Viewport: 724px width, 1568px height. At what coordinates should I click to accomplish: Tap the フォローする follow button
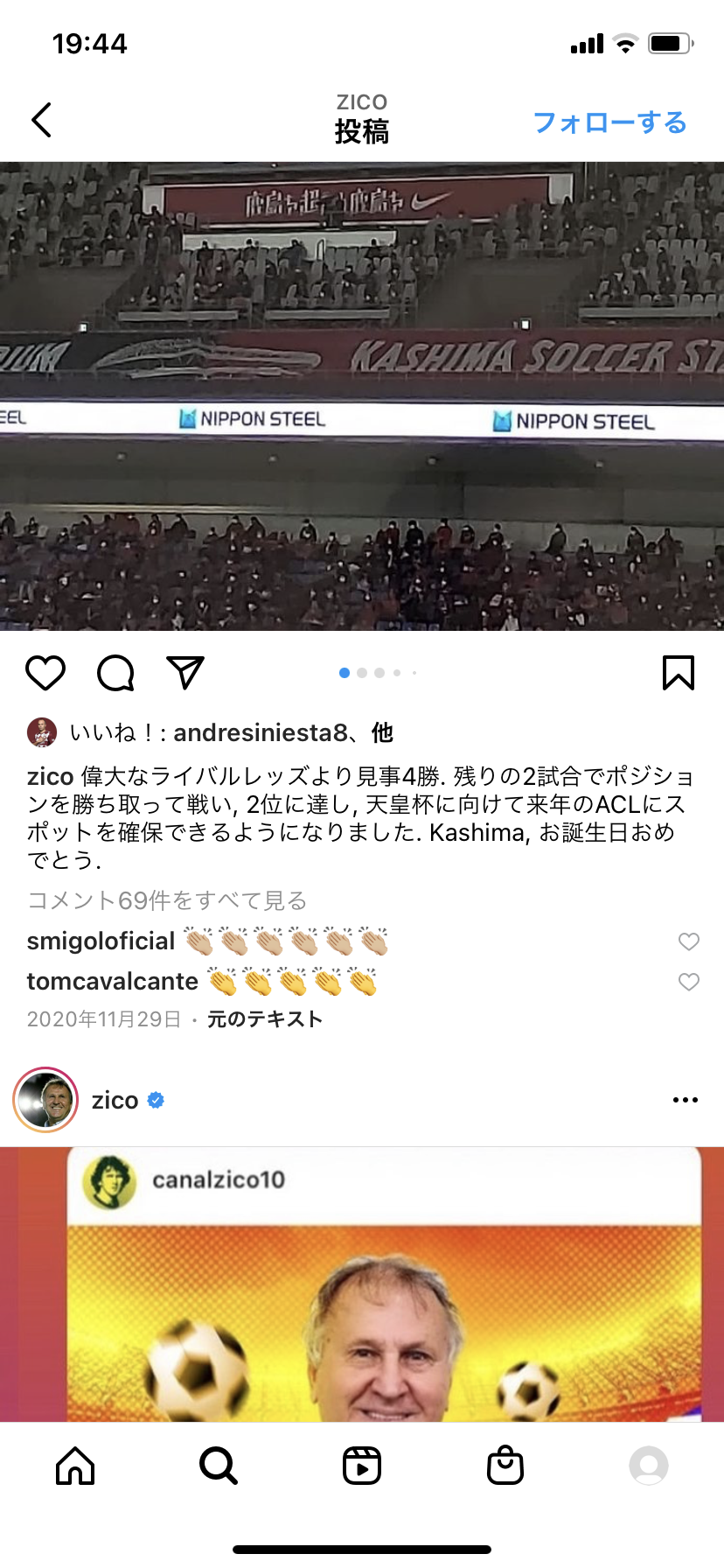(610, 122)
